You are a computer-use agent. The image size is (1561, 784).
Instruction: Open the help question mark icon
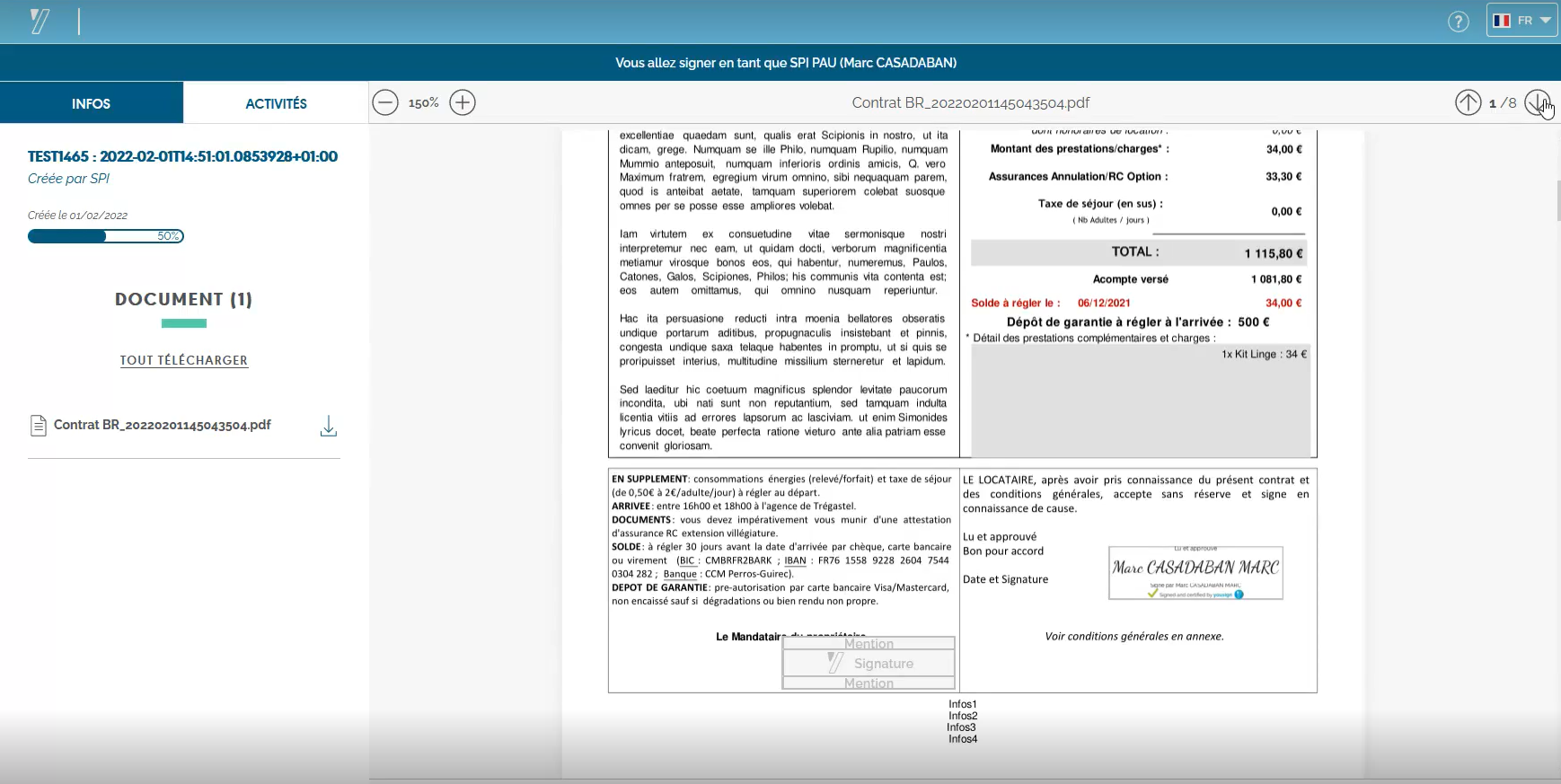1459,22
